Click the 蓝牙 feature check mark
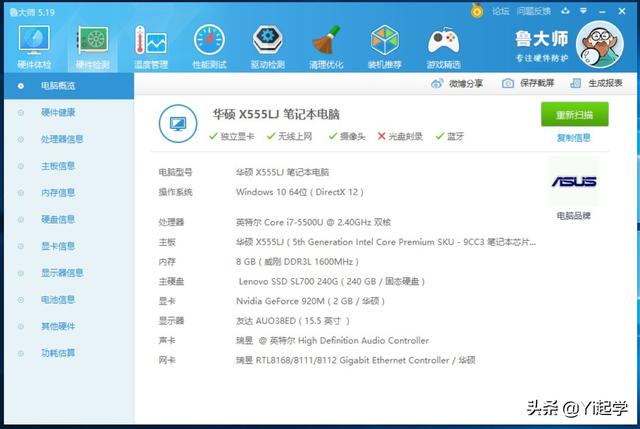The height and width of the screenshot is (429, 640). tap(440, 136)
